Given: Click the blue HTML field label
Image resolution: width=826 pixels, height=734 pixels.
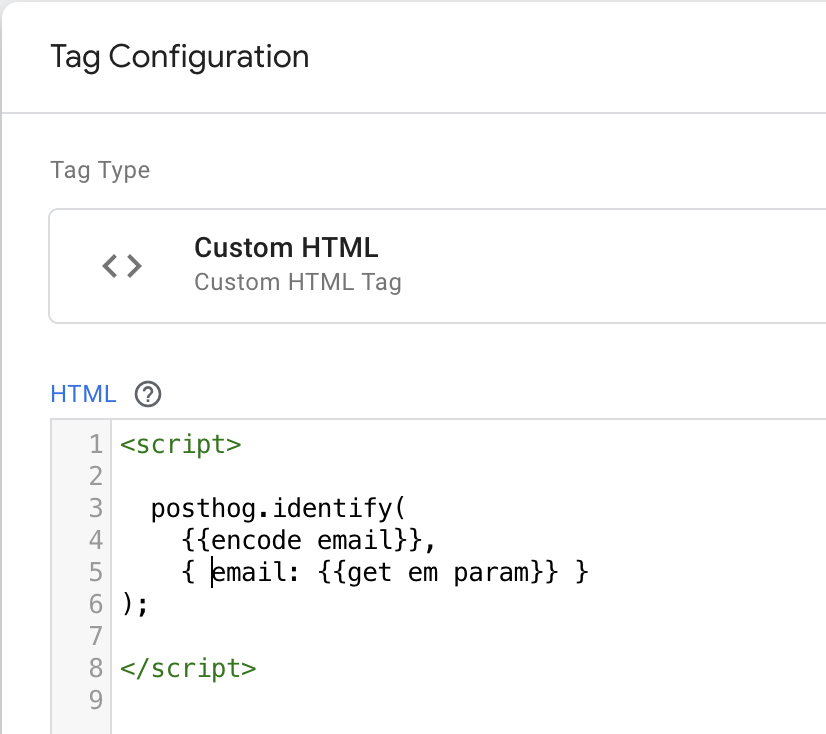Looking at the screenshot, I should [x=83, y=394].
